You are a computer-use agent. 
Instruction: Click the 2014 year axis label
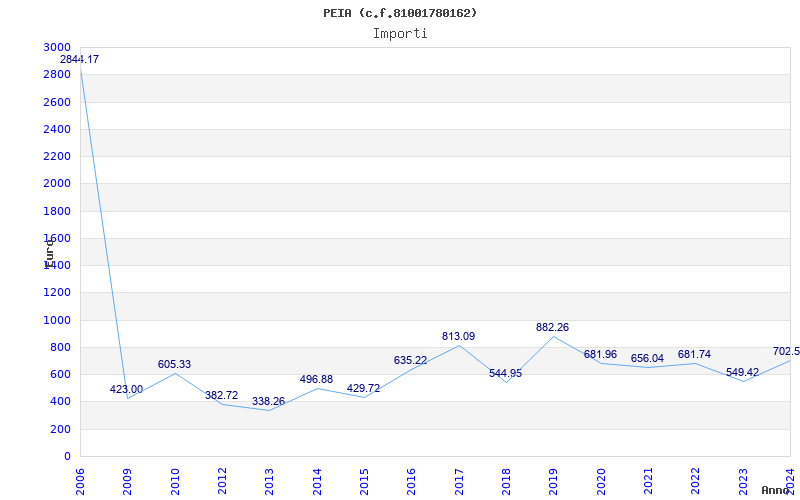click(317, 482)
